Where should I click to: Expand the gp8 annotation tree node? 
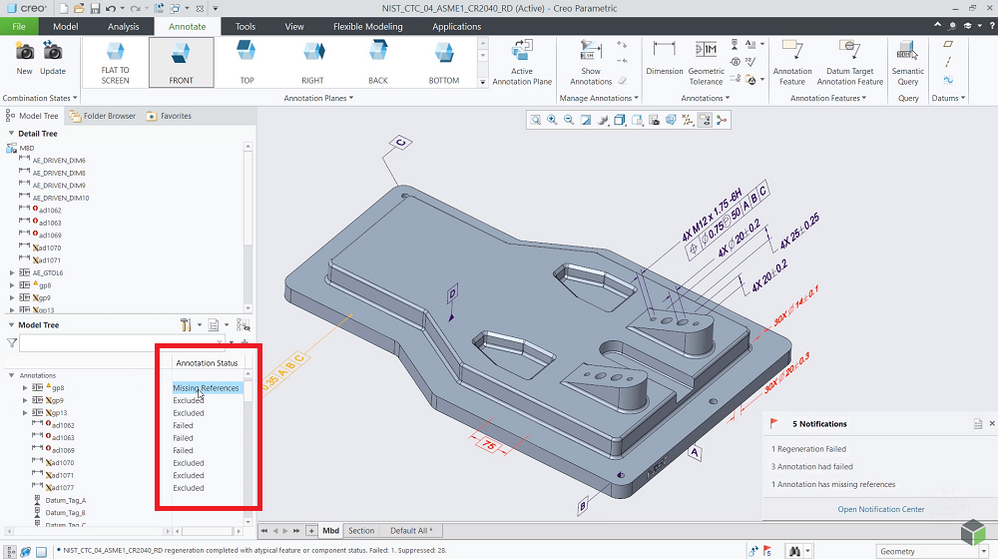(25, 388)
